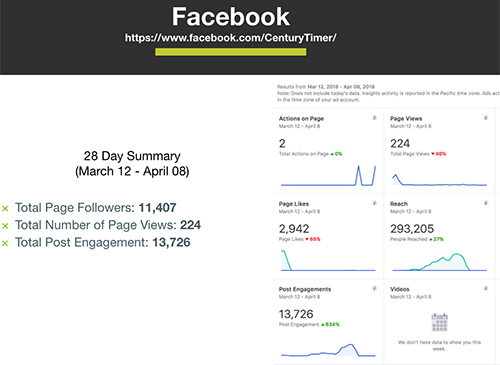Open the facebook.com/CenturyTimer URL link
The width and height of the screenshot is (500, 365).
231,38
